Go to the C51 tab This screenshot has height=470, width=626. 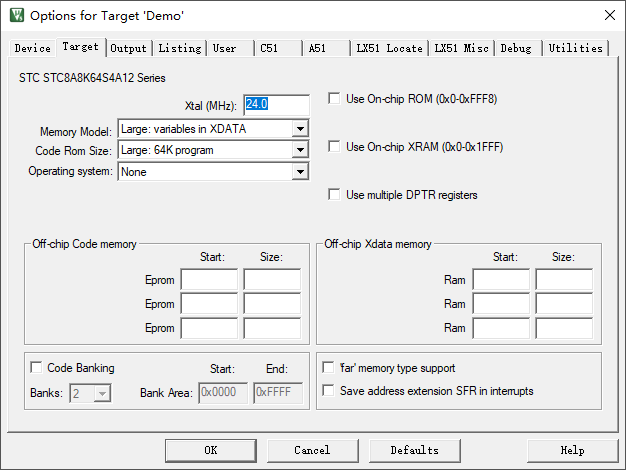point(269,48)
